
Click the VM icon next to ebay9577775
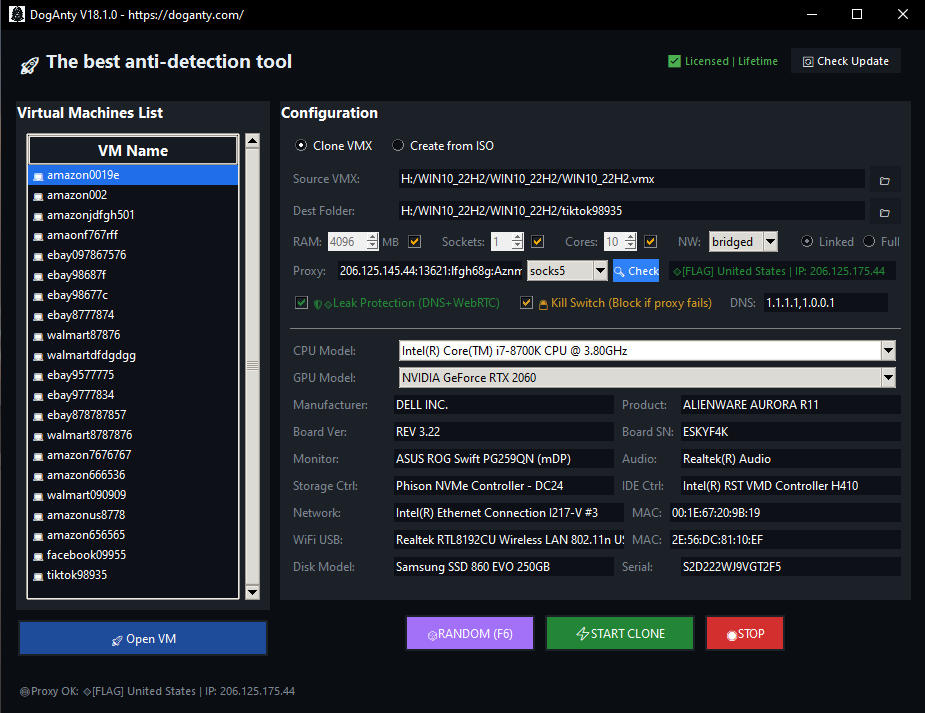click(38, 376)
